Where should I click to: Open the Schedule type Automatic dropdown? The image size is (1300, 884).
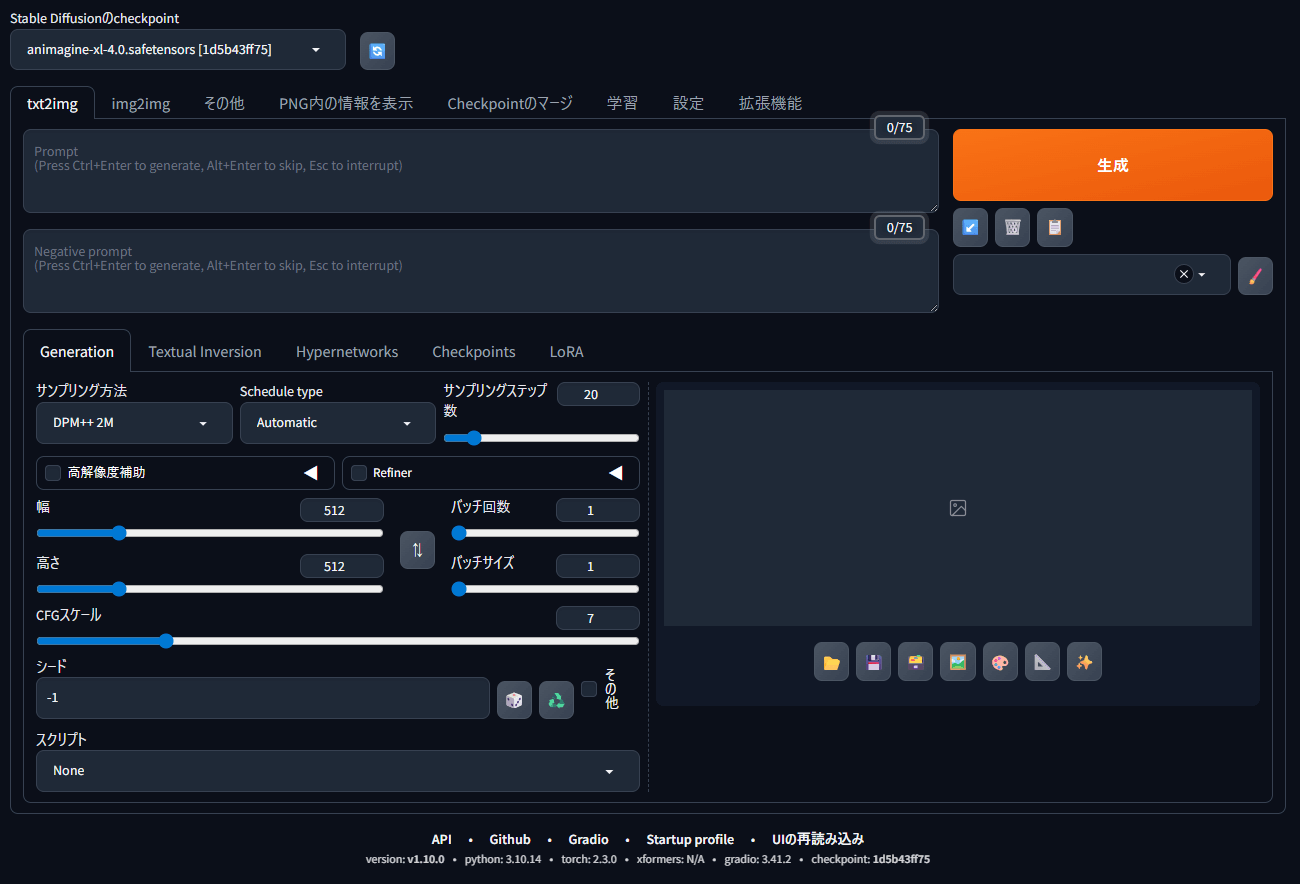[x=338, y=423]
